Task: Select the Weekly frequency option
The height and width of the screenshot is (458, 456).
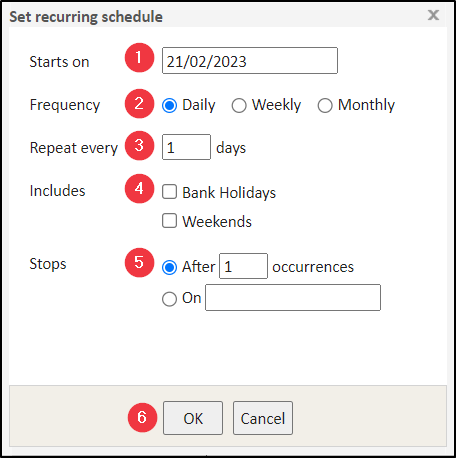Action: [239, 106]
